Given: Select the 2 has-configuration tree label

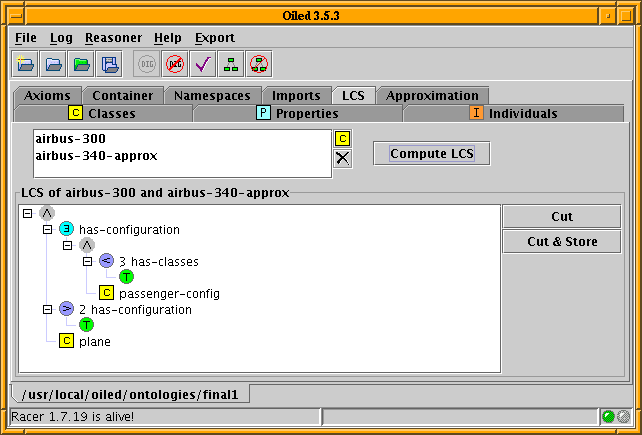Looking at the screenshot, I should tap(135, 309).
